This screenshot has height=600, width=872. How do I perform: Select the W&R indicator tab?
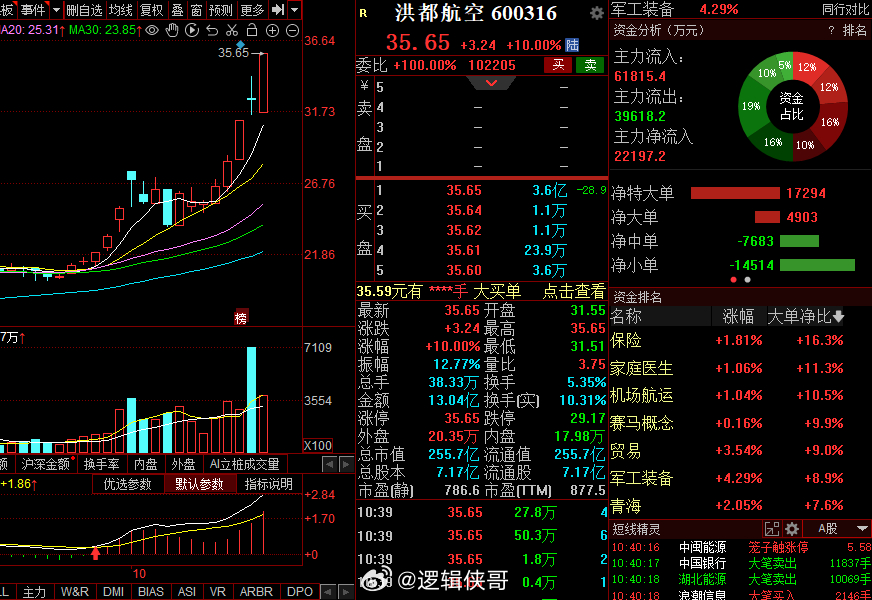[x=75, y=592]
